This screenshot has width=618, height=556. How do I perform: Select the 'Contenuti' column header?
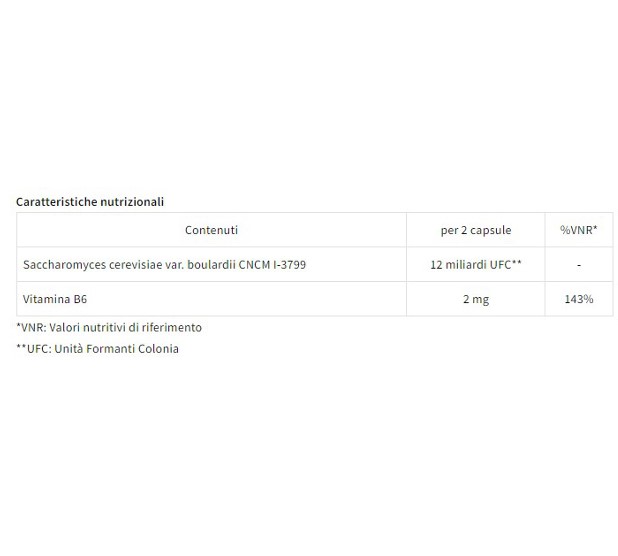pos(211,230)
